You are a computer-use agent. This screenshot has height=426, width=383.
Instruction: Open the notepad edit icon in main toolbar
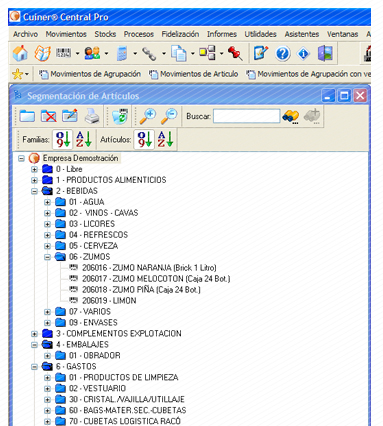261,53
